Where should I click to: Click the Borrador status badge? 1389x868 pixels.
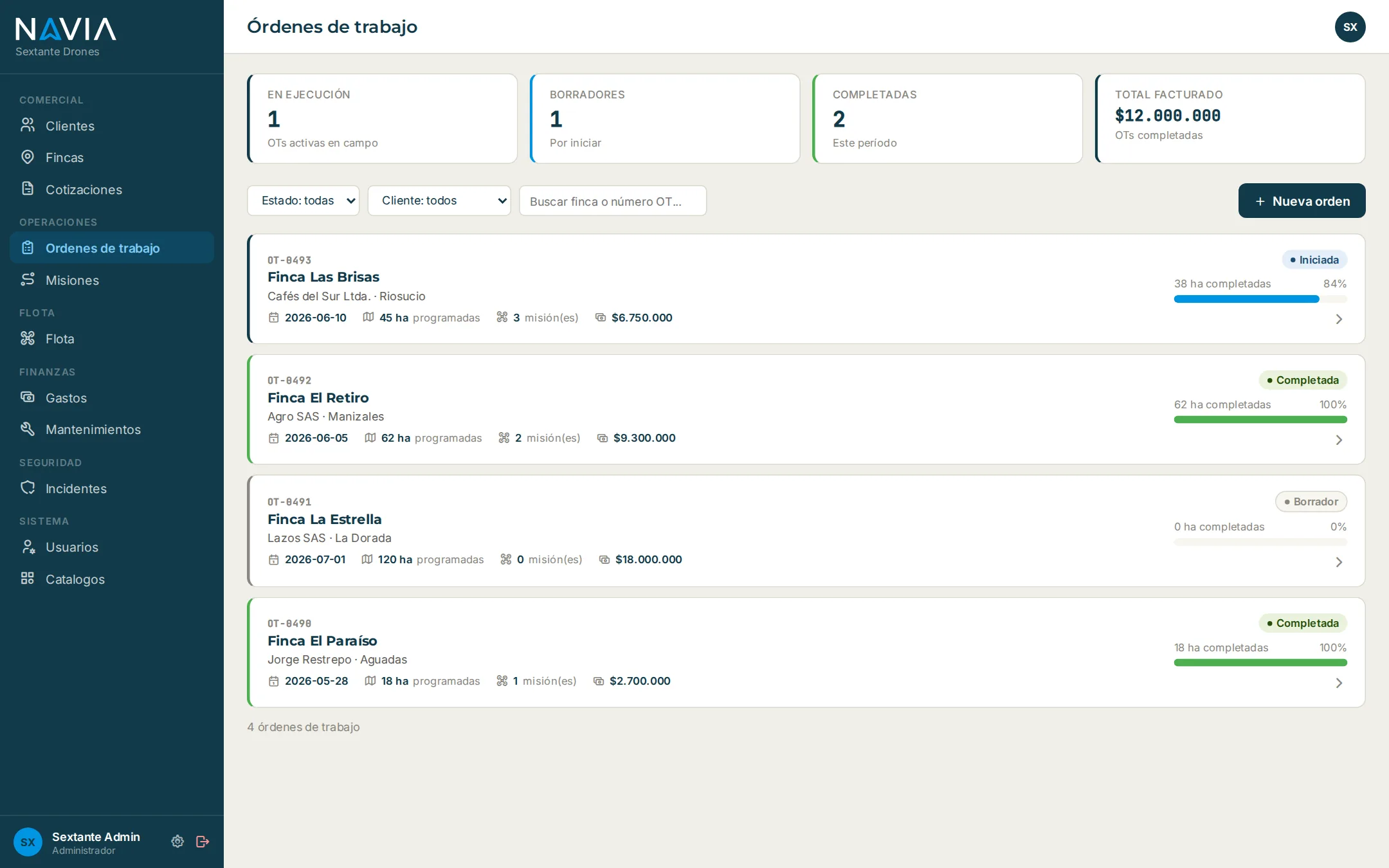pyautogui.click(x=1311, y=502)
